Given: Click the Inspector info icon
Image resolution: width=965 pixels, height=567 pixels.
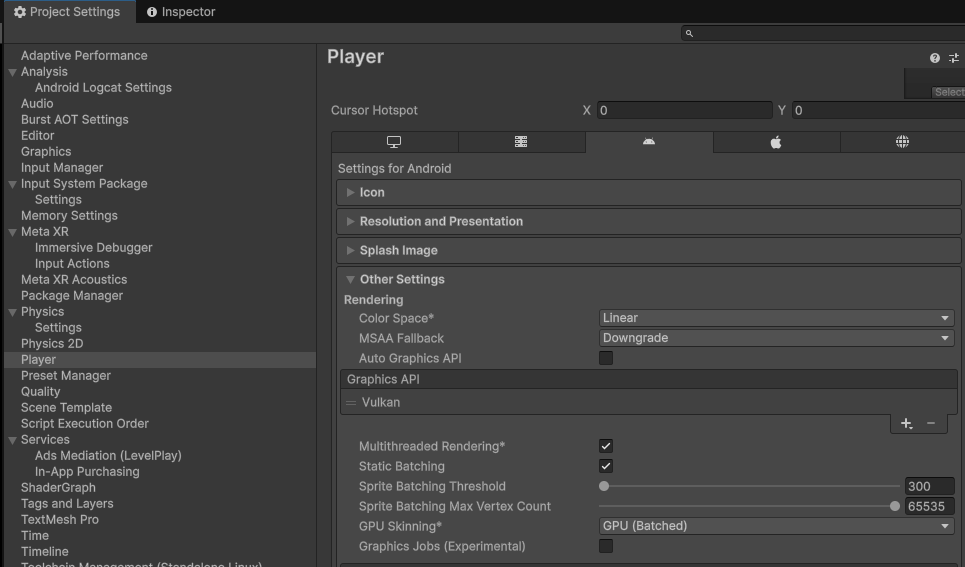Looking at the screenshot, I should (x=151, y=12).
